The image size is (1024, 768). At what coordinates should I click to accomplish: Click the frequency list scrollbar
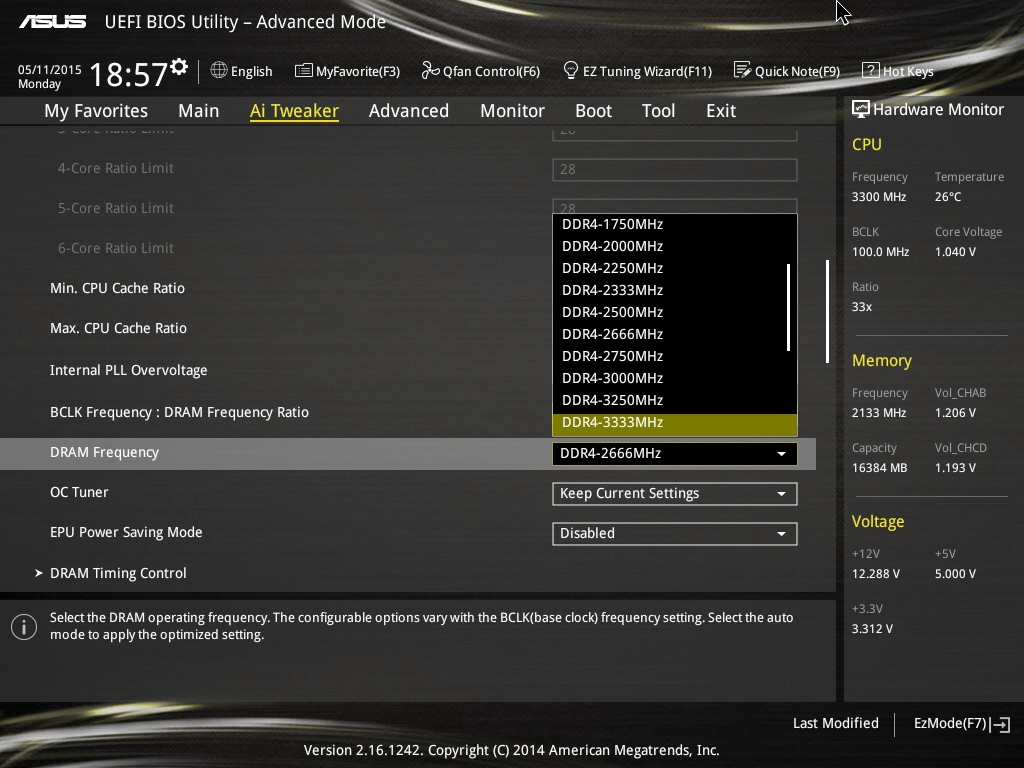pyautogui.click(x=789, y=307)
